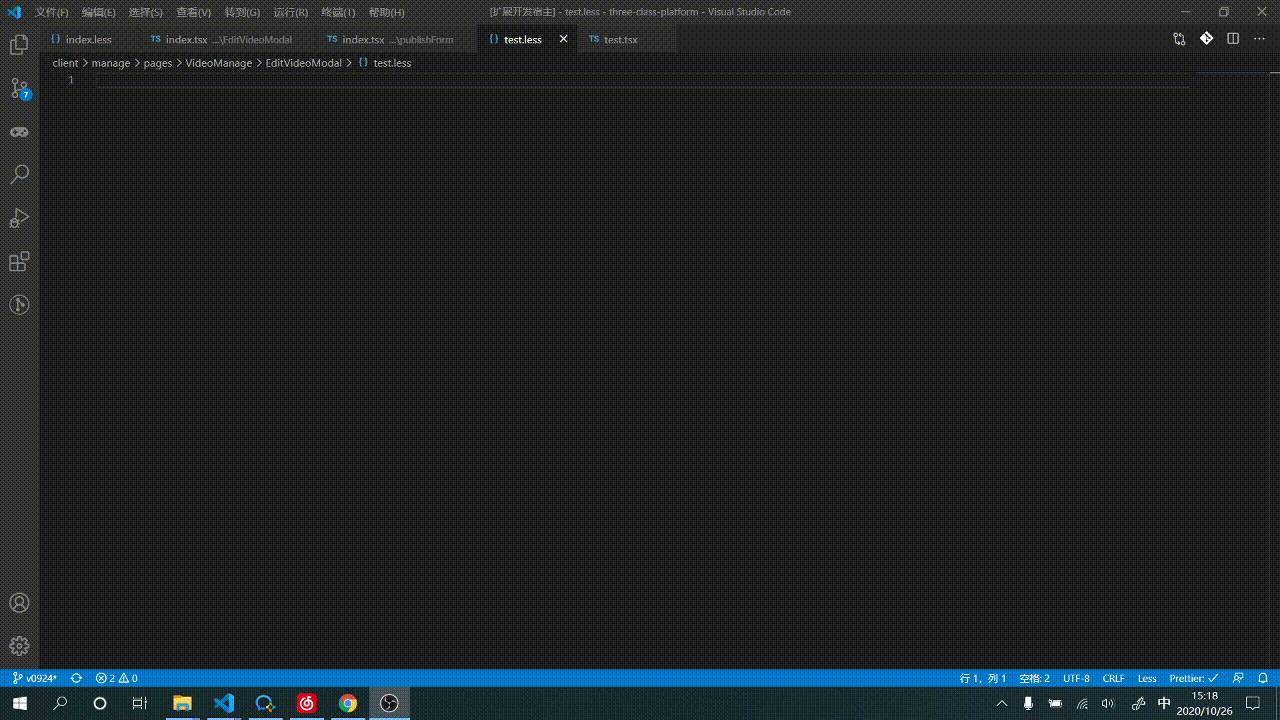The width and height of the screenshot is (1280, 720).
Task: Click the Split Editor icon in the title bar
Action: click(1233, 38)
